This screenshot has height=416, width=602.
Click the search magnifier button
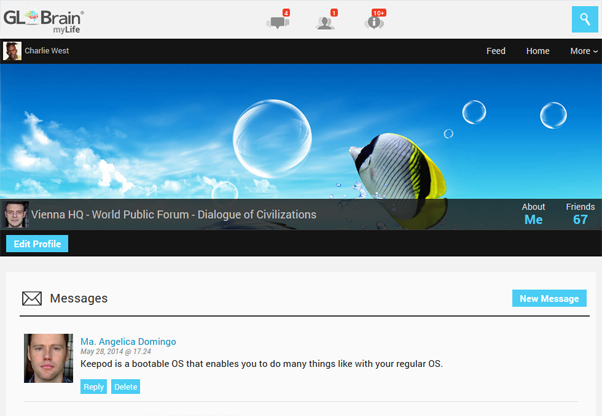pos(585,19)
